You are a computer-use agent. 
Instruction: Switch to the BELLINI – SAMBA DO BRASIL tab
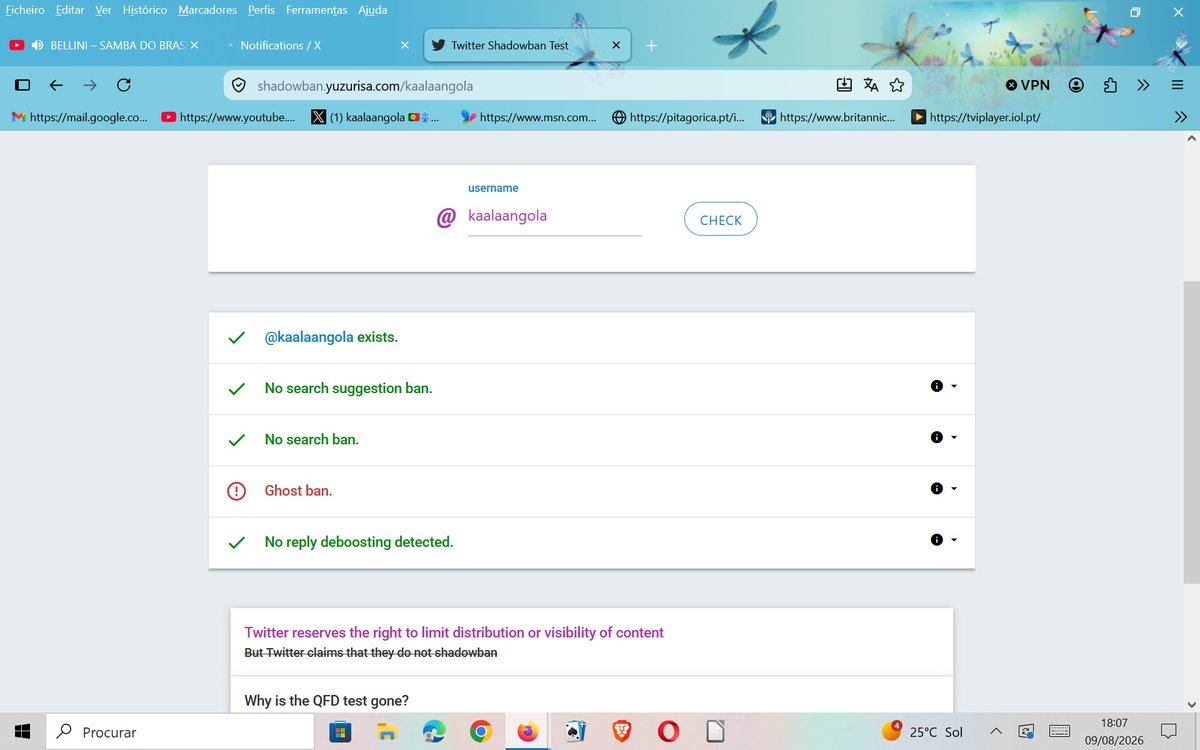pos(104,45)
